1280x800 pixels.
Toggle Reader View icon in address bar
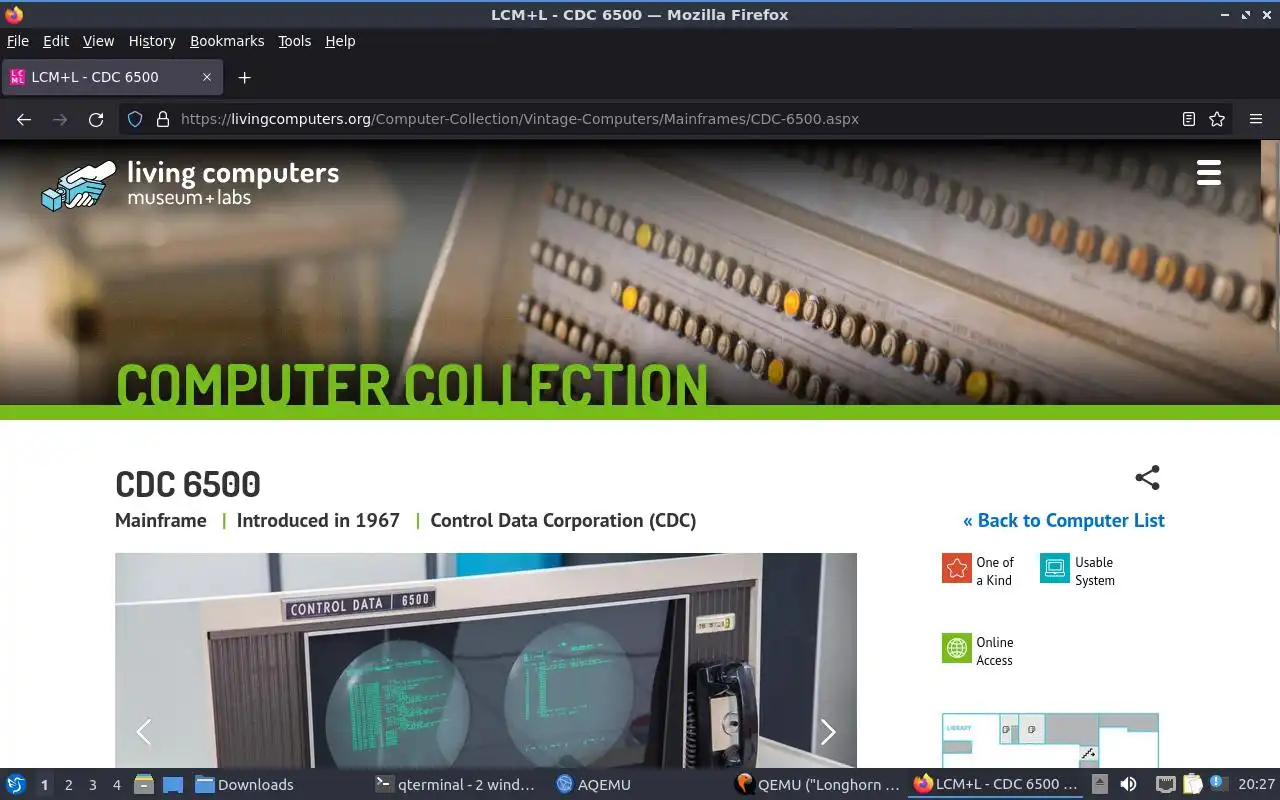pos(1188,119)
